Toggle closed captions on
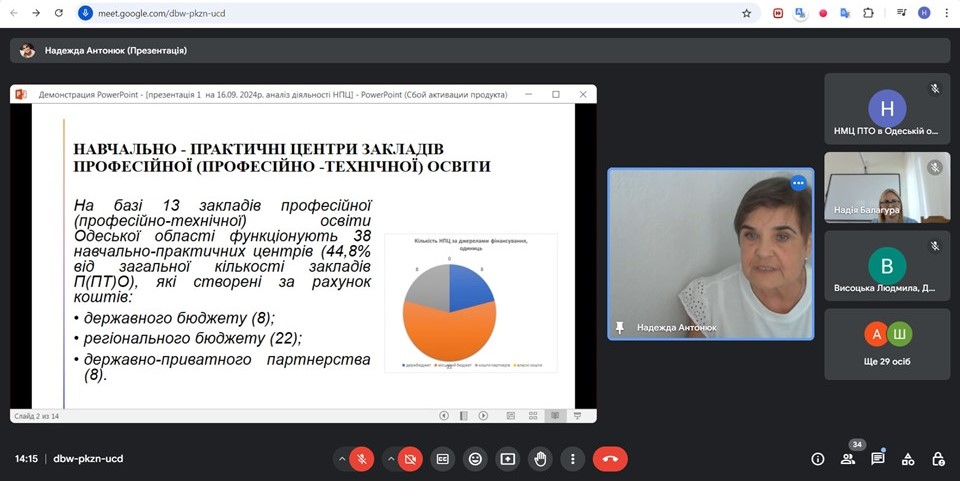 tap(443, 459)
